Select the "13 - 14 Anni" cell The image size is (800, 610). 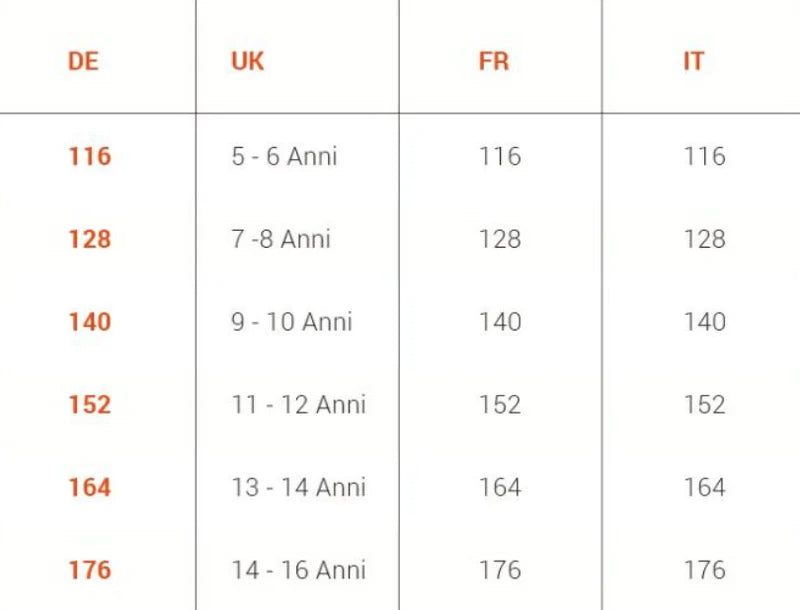(298, 488)
